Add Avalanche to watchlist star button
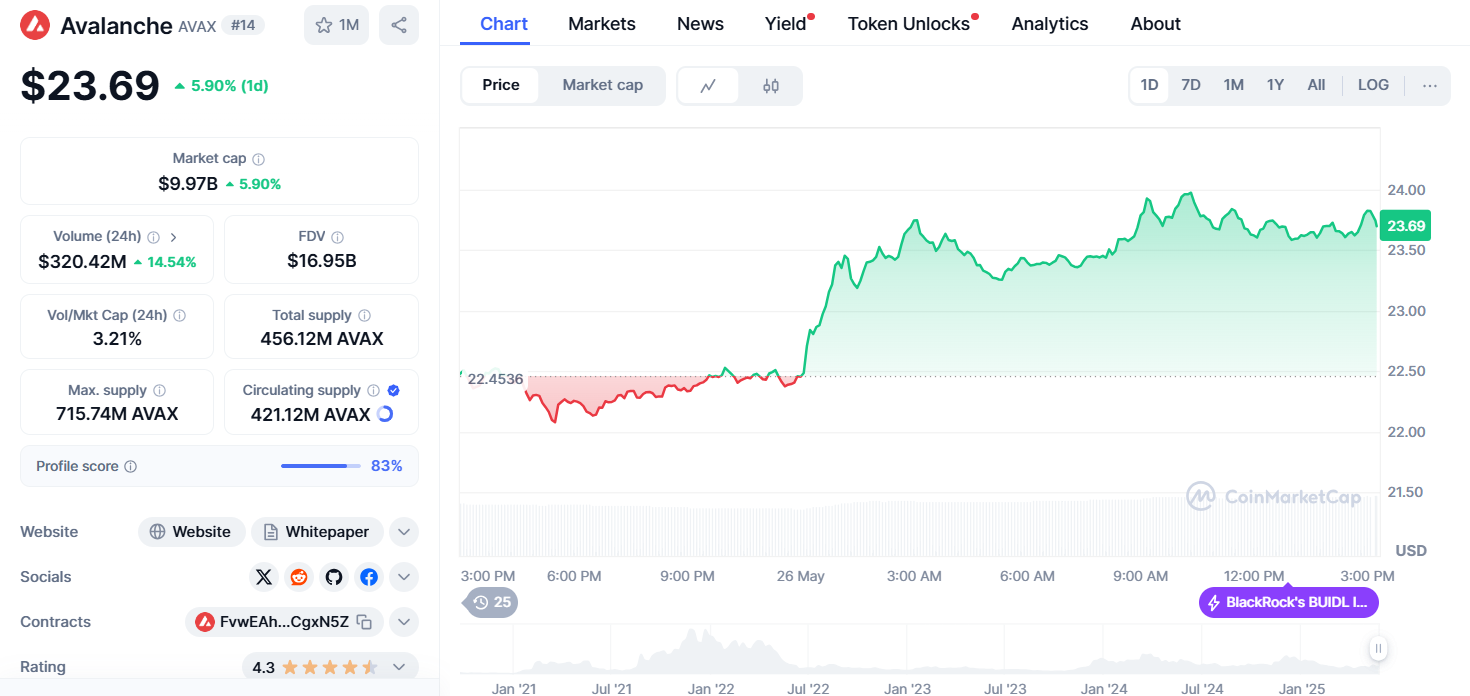 336,25
